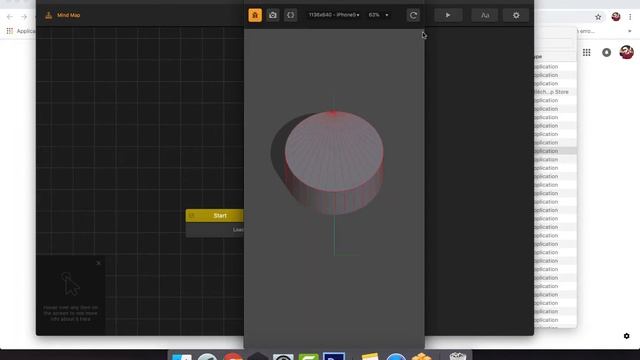Click the red handle atop the cylinder
The width and height of the screenshot is (640, 360).
(x=333, y=112)
